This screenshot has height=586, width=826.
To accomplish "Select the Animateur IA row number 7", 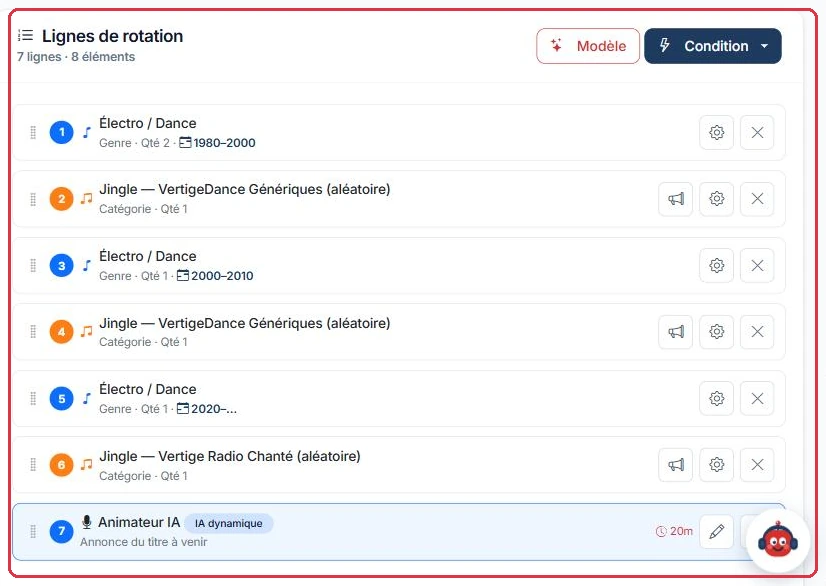I will 398,532.
